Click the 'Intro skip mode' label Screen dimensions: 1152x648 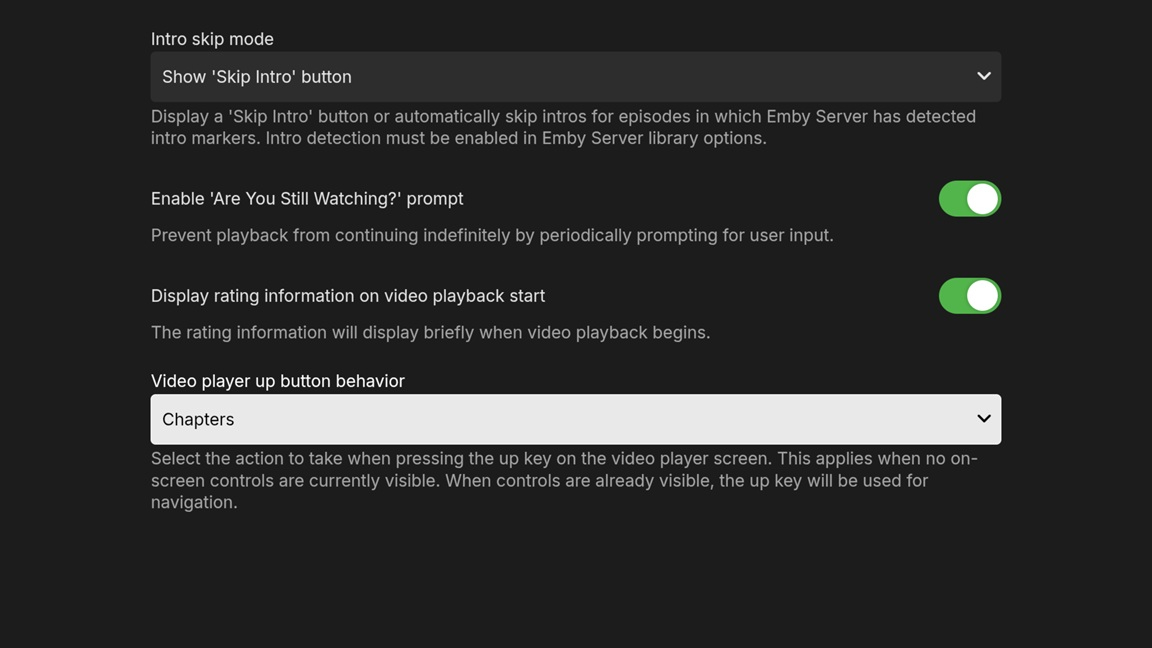pyautogui.click(x=212, y=39)
